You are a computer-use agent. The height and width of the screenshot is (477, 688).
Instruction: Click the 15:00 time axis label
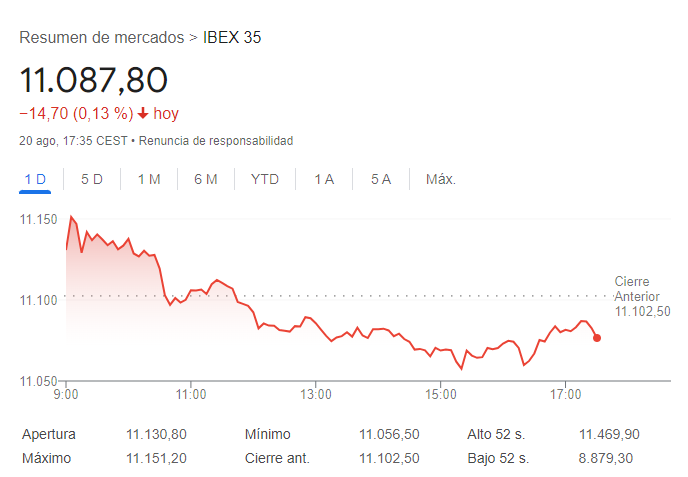click(x=441, y=395)
